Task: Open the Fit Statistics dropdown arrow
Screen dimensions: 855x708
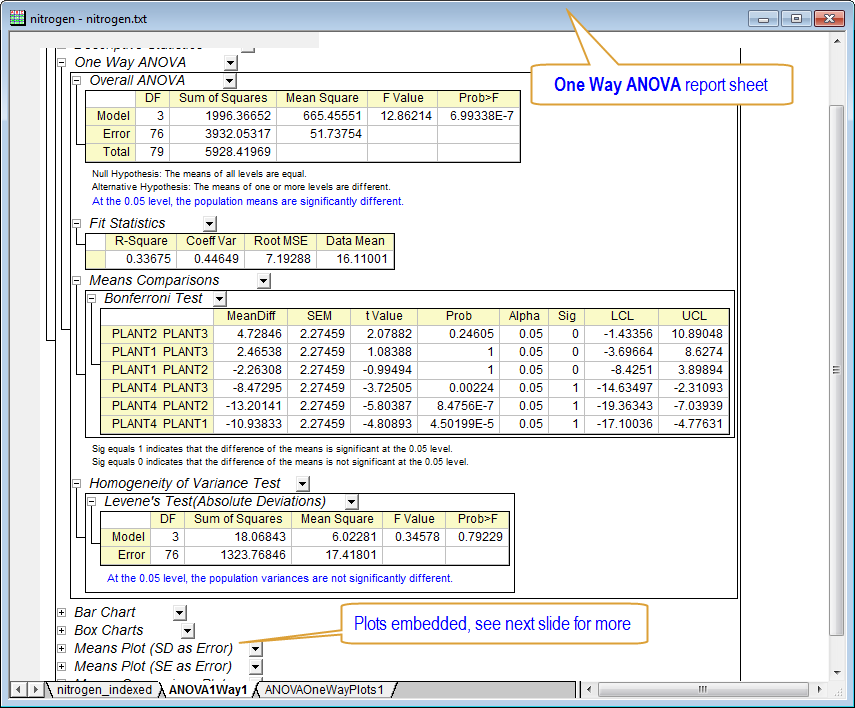Action: 208,222
